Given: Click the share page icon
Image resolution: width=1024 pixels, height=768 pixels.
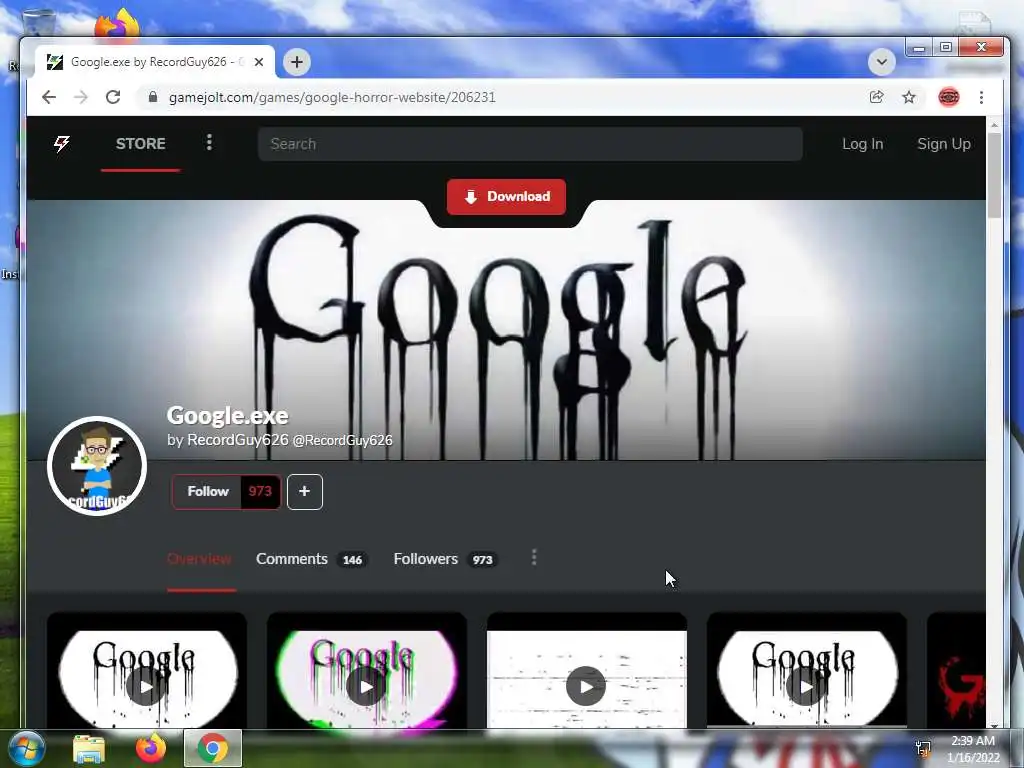Looking at the screenshot, I should tap(876, 97).
